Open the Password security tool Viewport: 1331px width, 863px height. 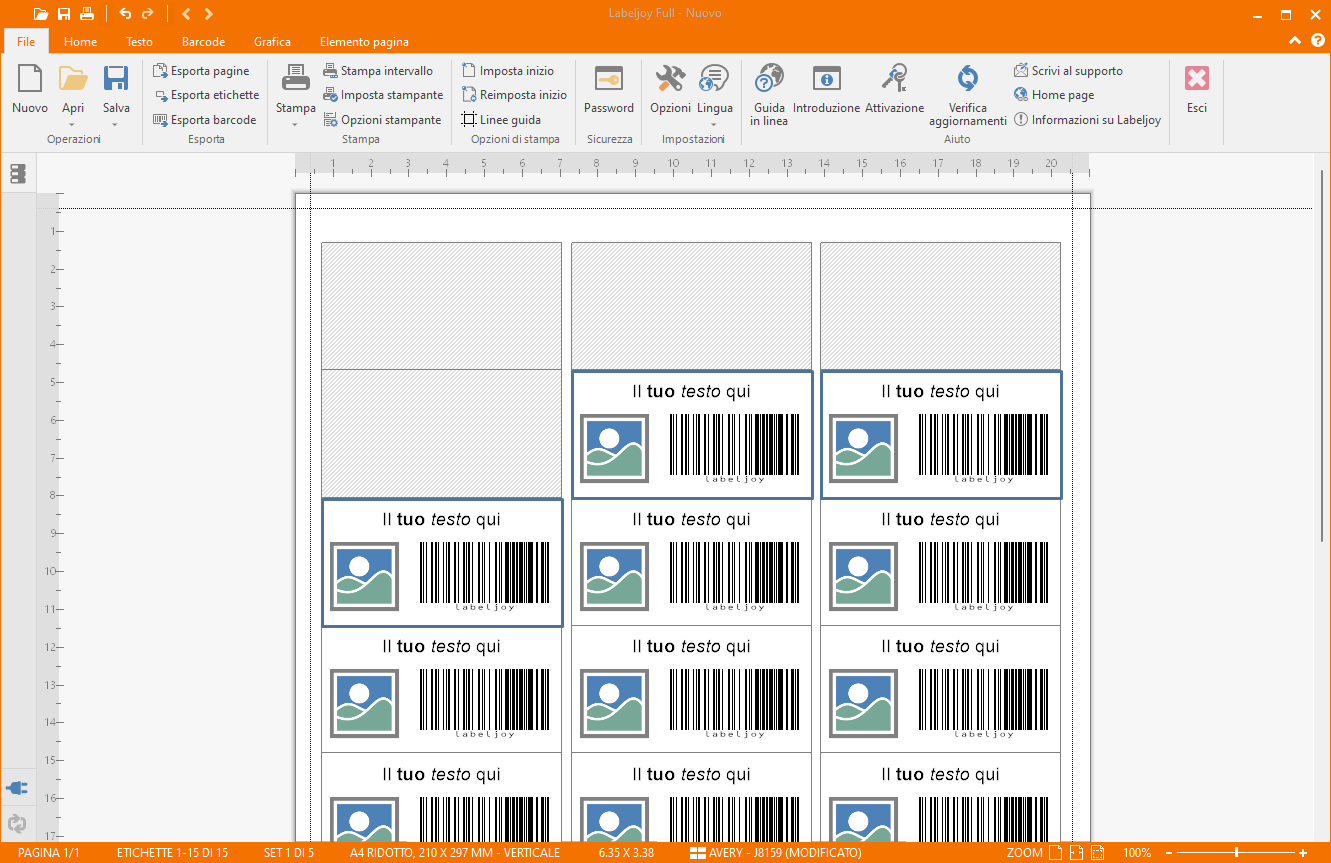click(x=609, y=90)
